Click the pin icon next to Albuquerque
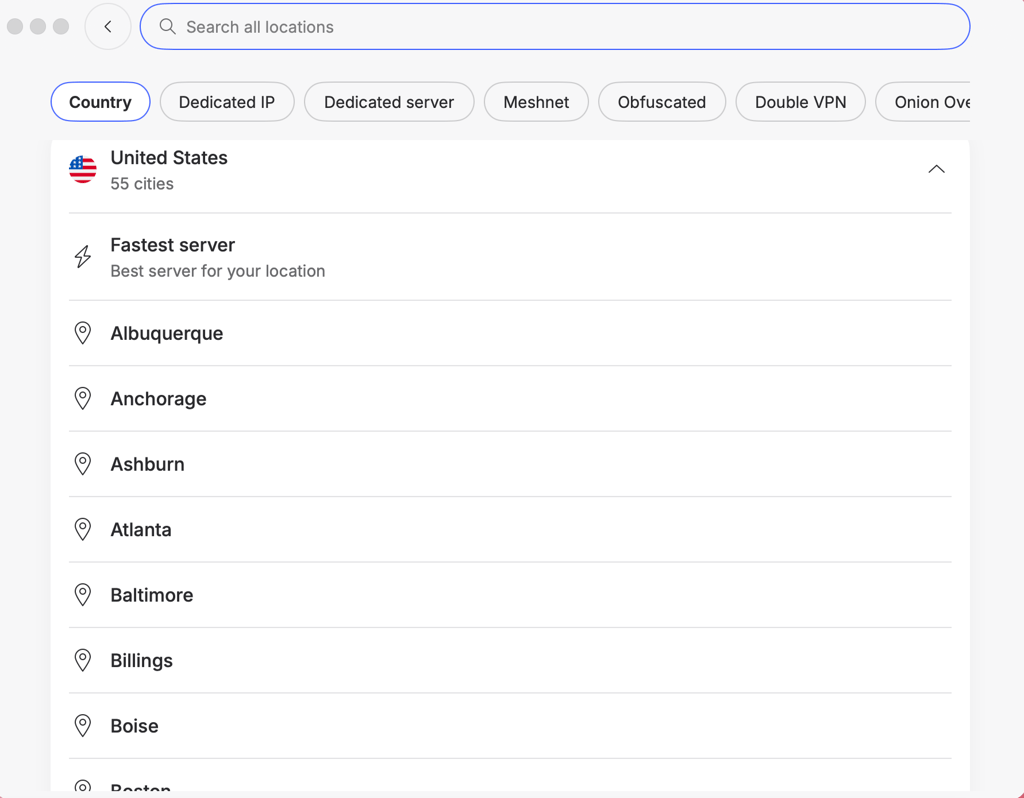 pyautogui.click(x=83, y=333)
